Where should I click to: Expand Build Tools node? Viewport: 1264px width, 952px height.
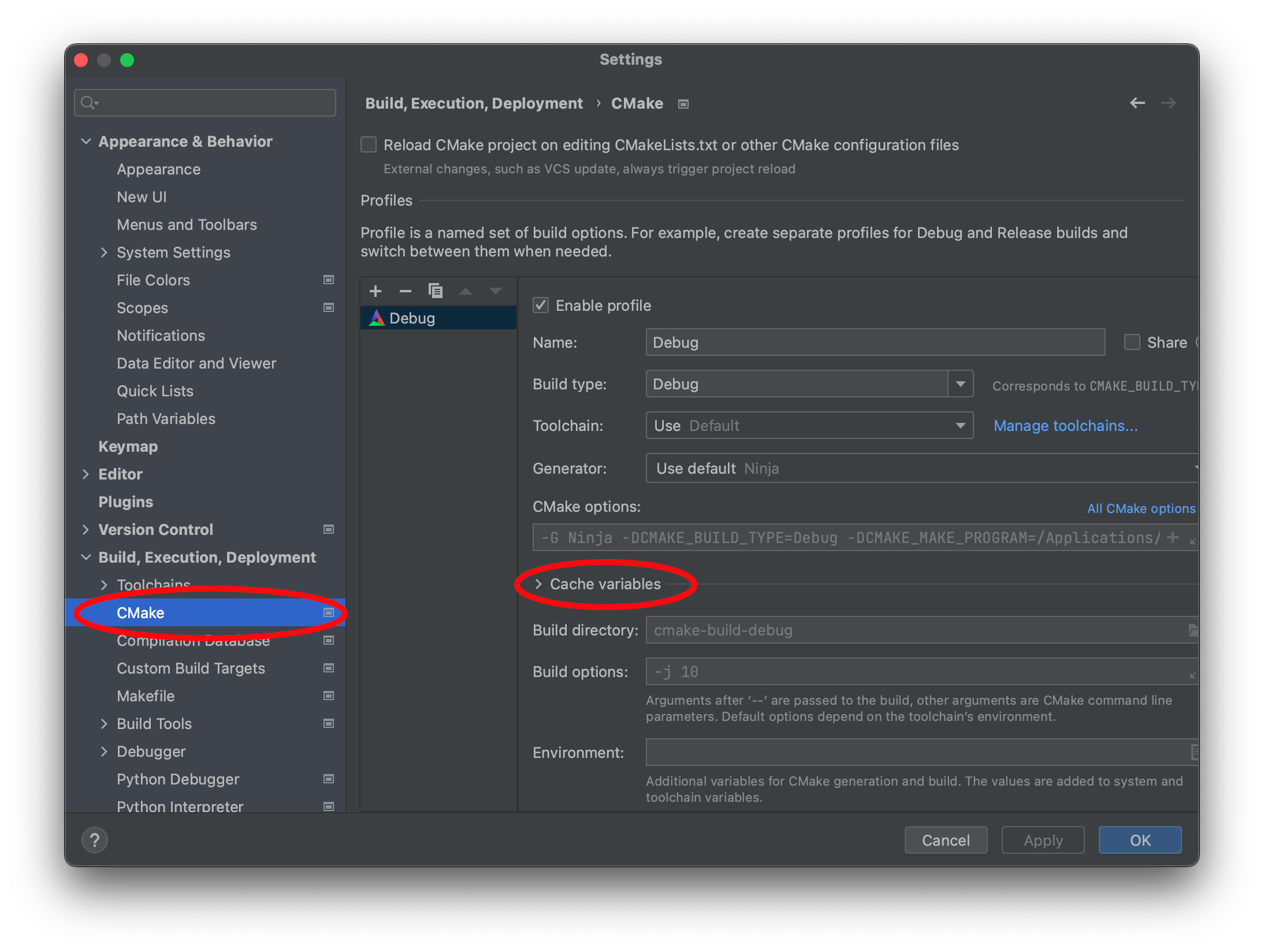click(104, 724)
